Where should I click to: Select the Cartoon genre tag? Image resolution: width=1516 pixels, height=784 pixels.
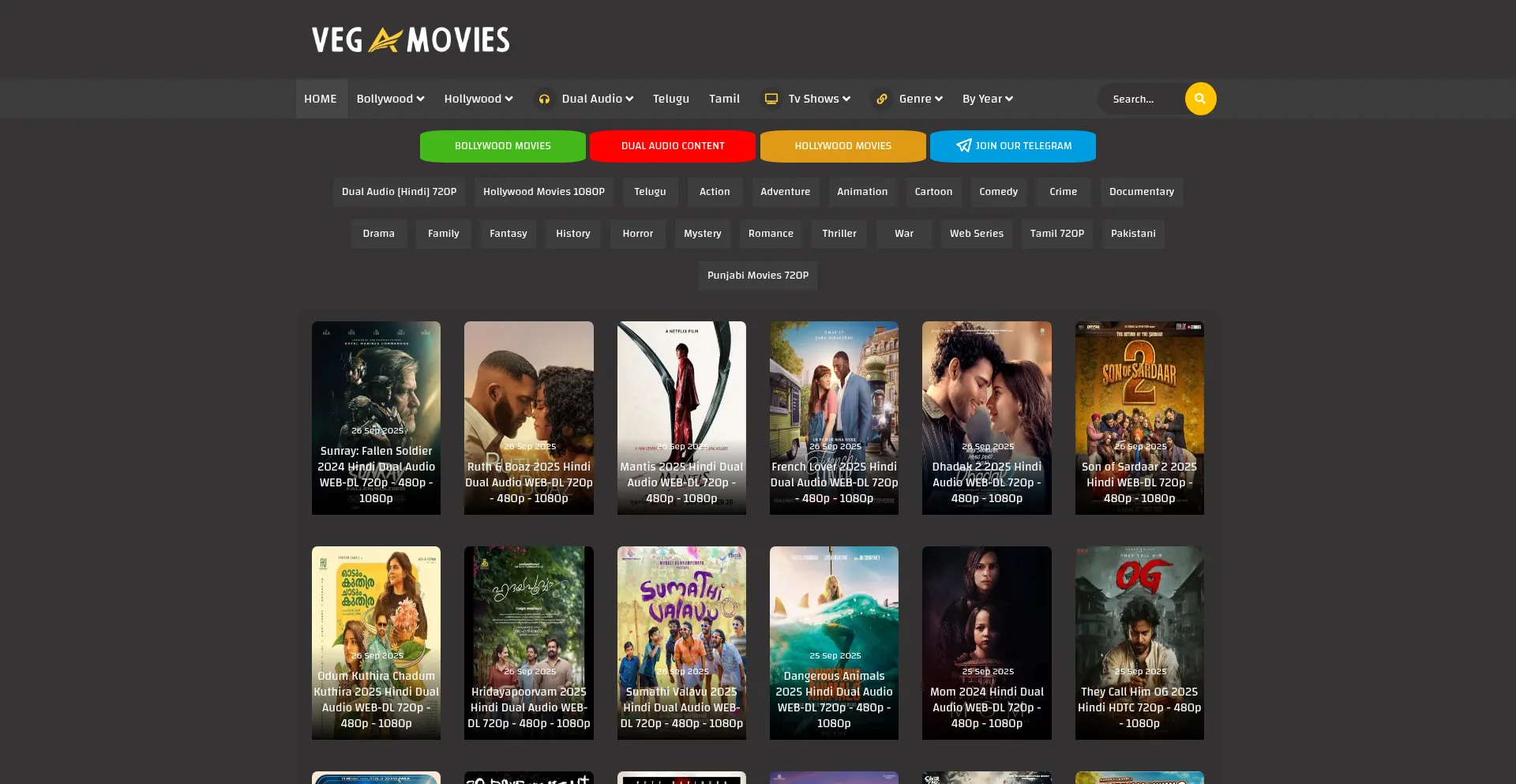(933, 192)
